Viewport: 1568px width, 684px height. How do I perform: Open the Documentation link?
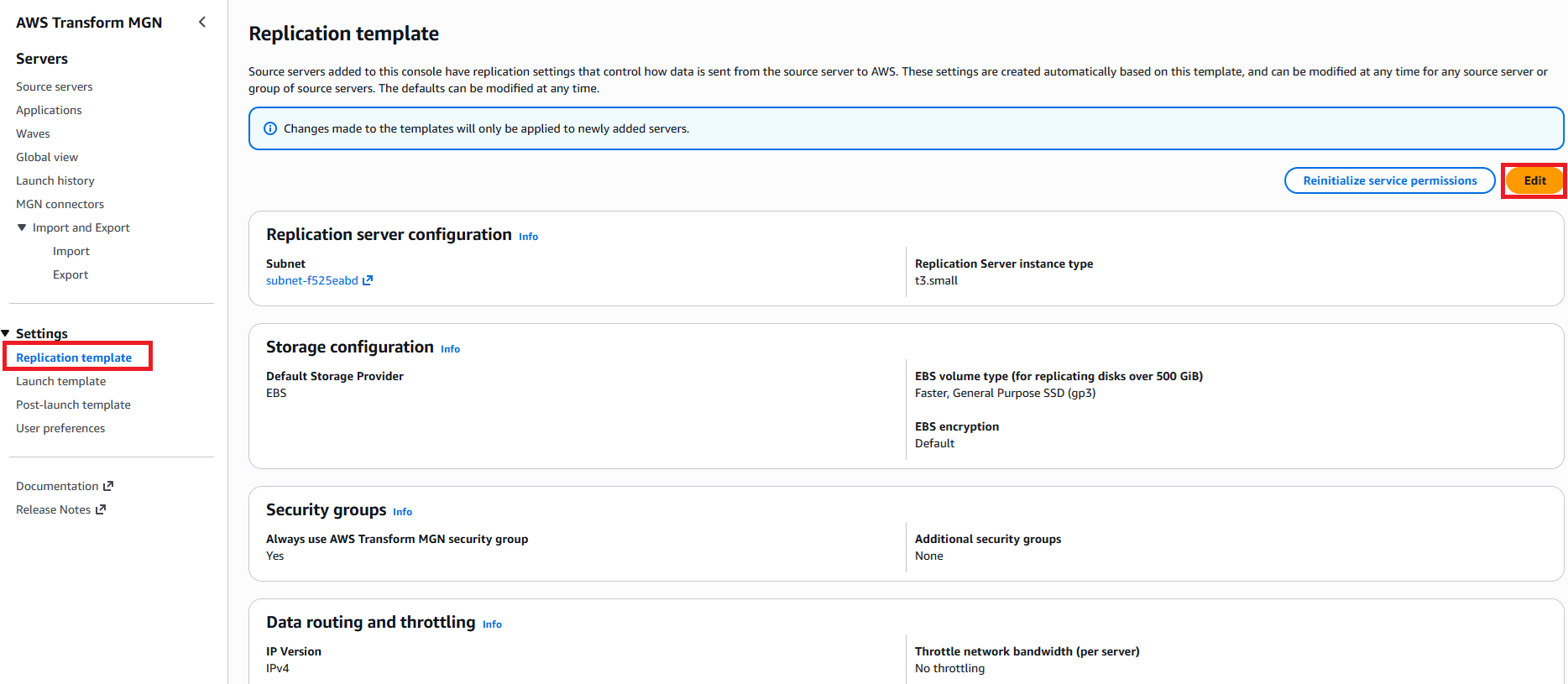pos(57,486)
